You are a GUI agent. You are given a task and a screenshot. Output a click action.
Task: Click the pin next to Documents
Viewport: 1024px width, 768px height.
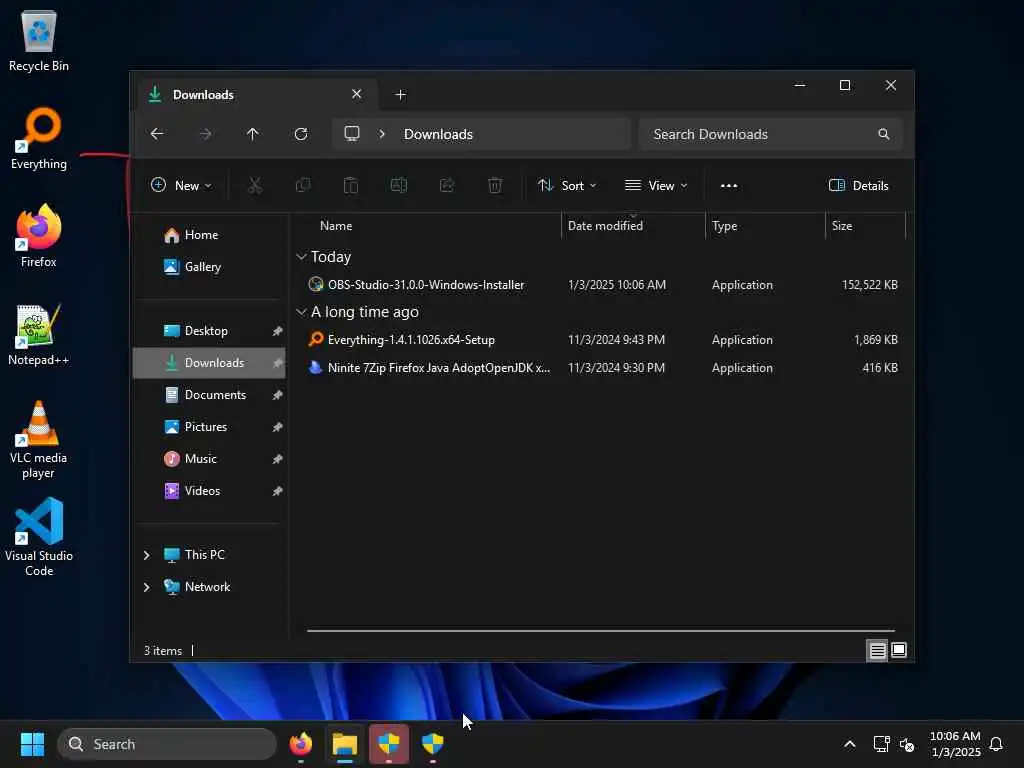pyautogui.click(x=278, y=395)
